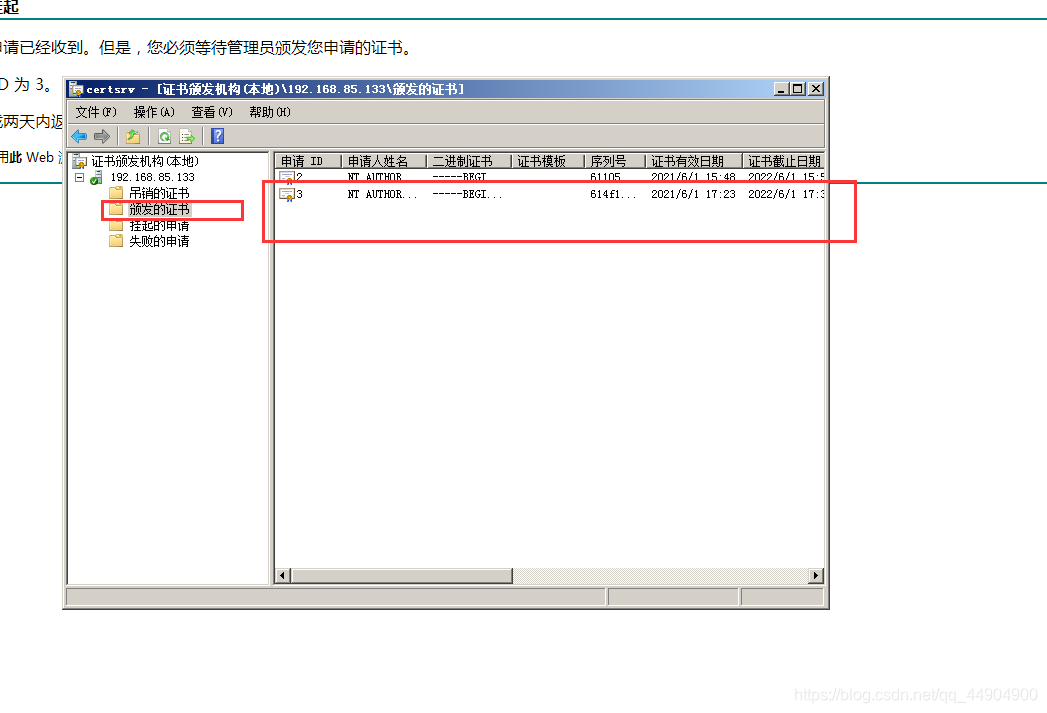This screenshot has height=713, width=1047.
Task: Click serial number 61105 in row 2
Action: [605, 178]
